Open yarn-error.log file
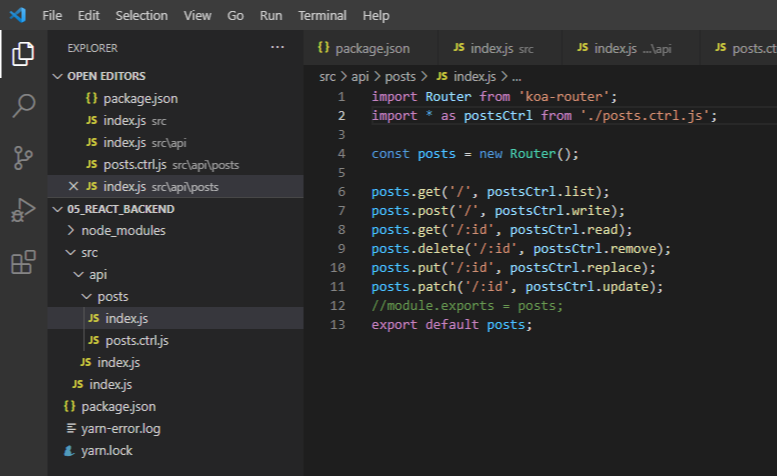This screenshot has height=476, width=777. [175, 428]
